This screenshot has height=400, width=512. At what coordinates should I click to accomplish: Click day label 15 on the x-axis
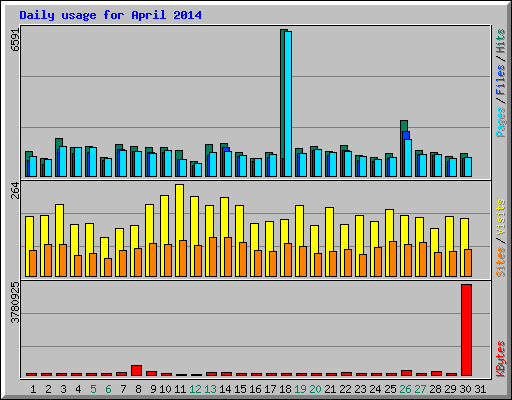[240, 389]
